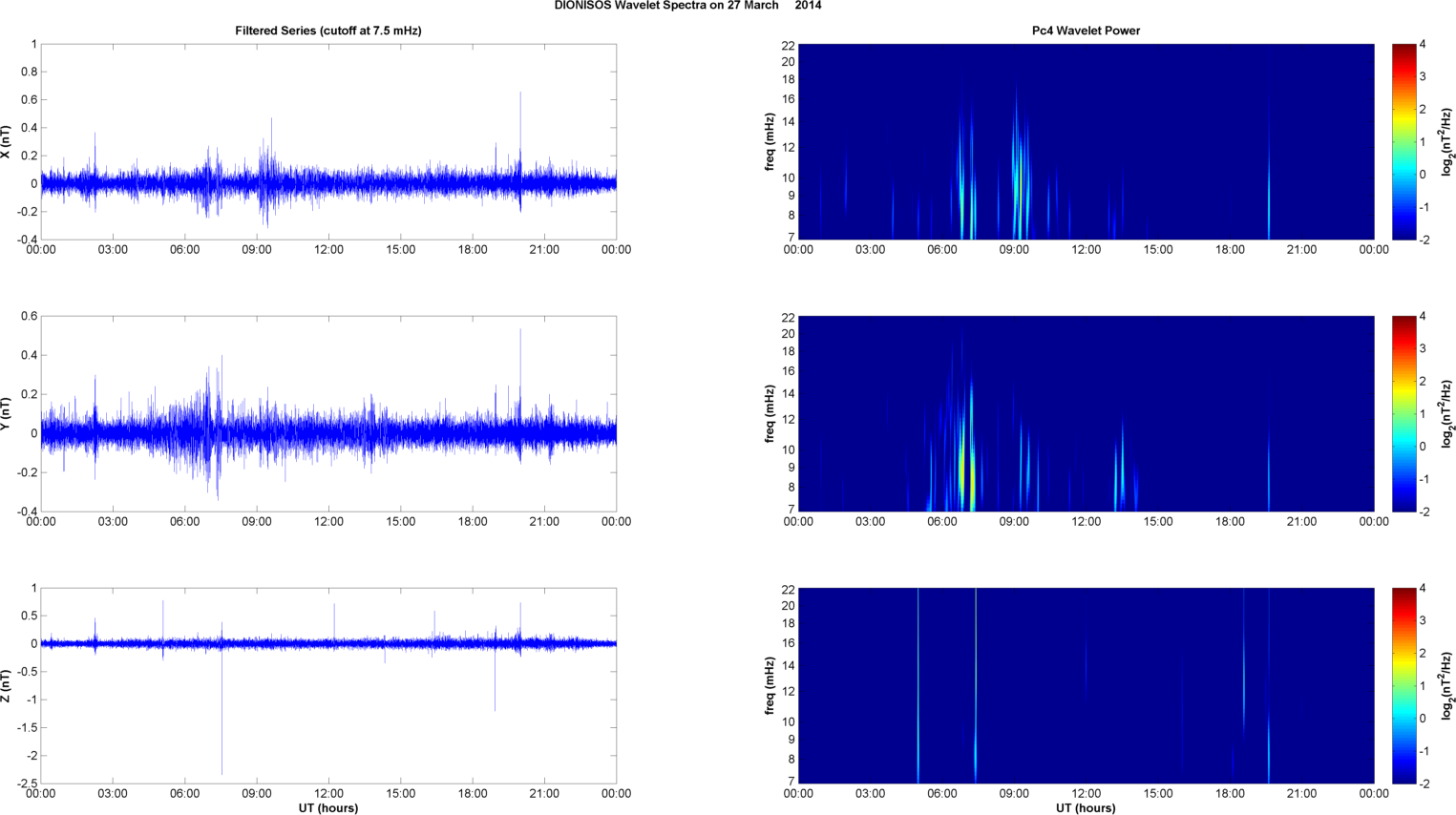Image resolution: width=1456 pixels, height=815 pixels.
Task: Click the UT (hours) label under Z series plot
Action: coord(328,808)
